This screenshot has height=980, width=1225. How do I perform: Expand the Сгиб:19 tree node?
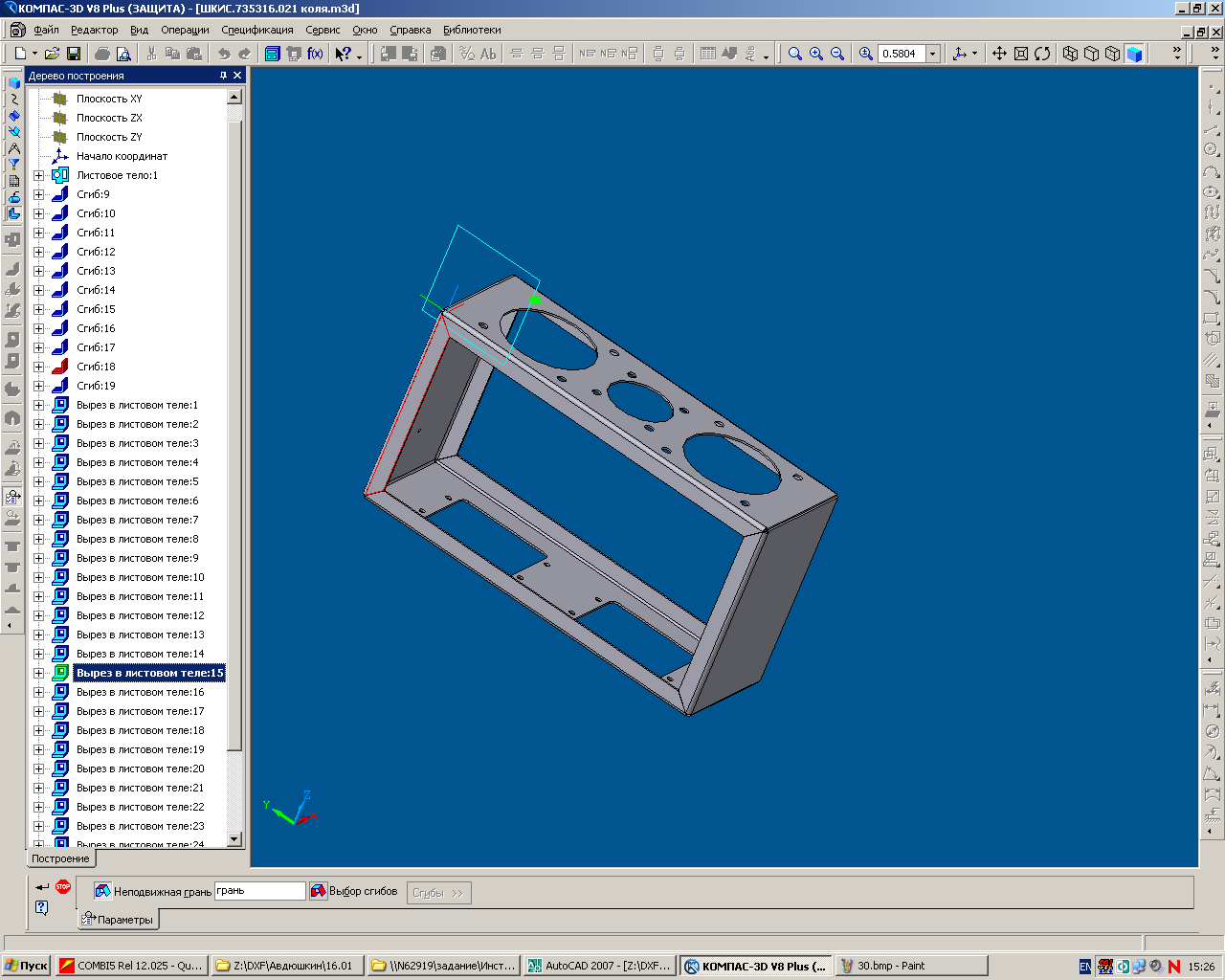(x=38, y=386)
